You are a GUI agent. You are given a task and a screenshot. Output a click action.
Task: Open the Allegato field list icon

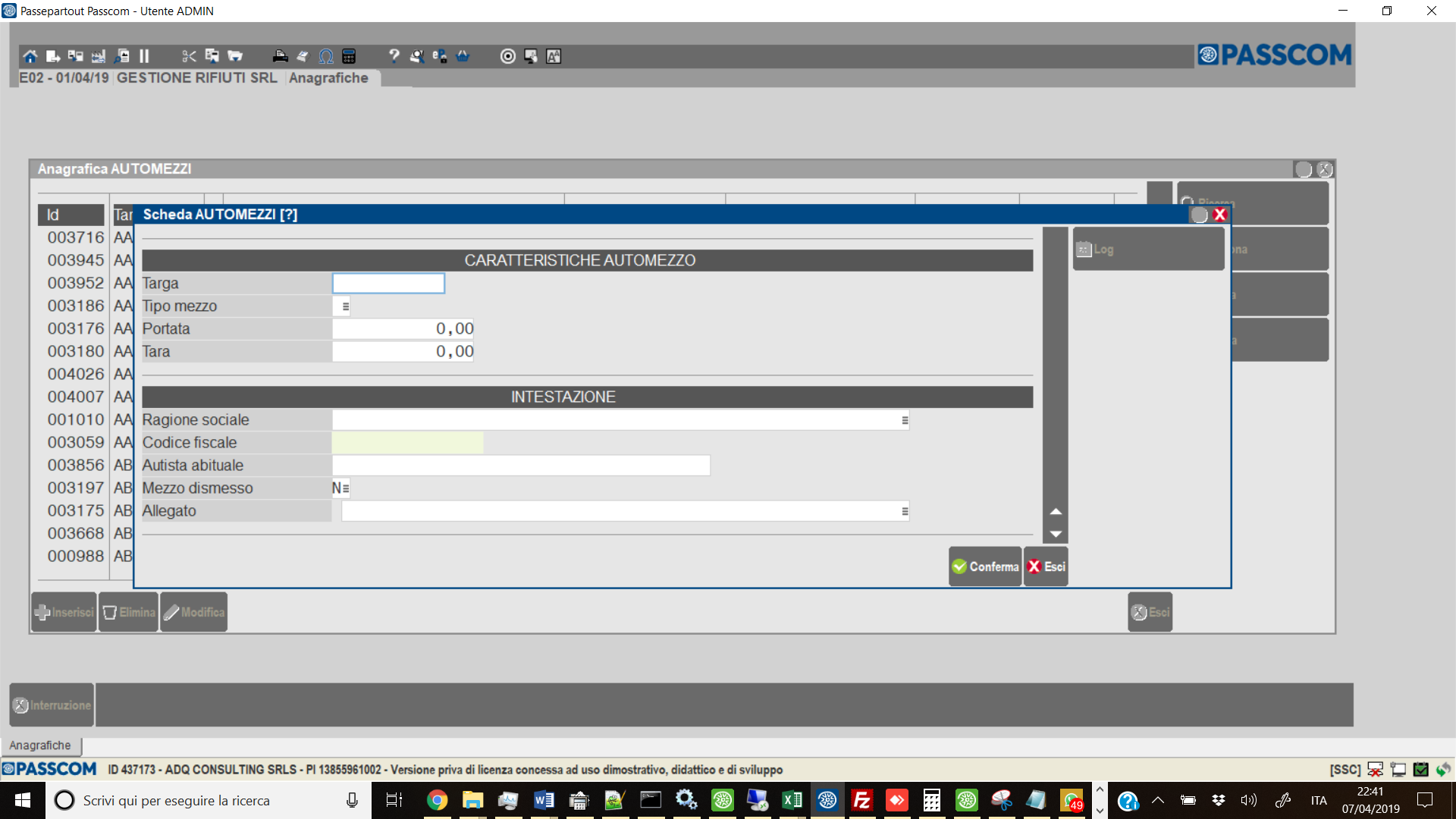click(904, 511)
